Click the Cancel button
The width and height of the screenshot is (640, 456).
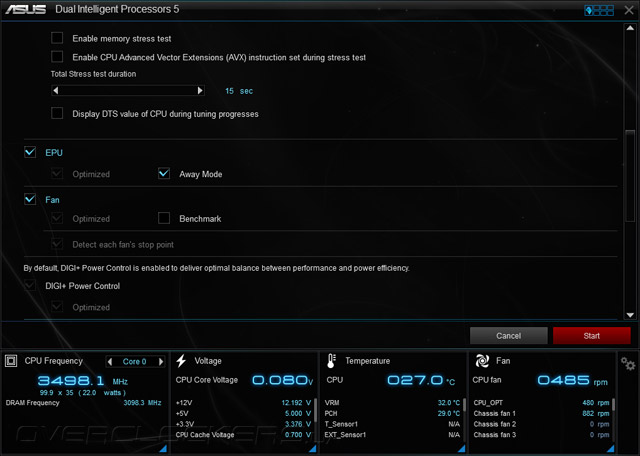pyautogui.click(x=509, y=336)
